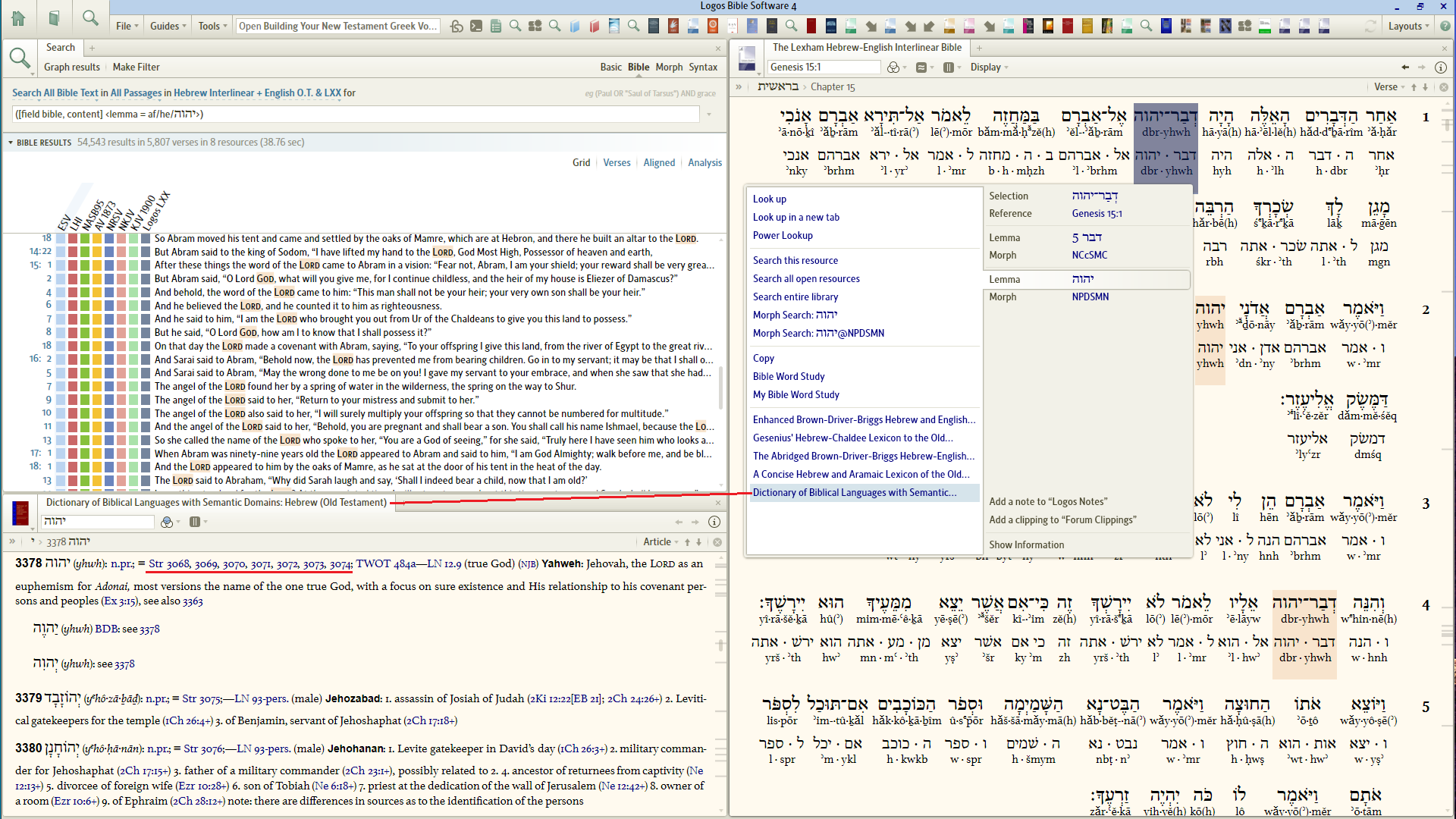Click 'All Passages' search range link
1456x819 pixels.
click(x=136, y=93)
